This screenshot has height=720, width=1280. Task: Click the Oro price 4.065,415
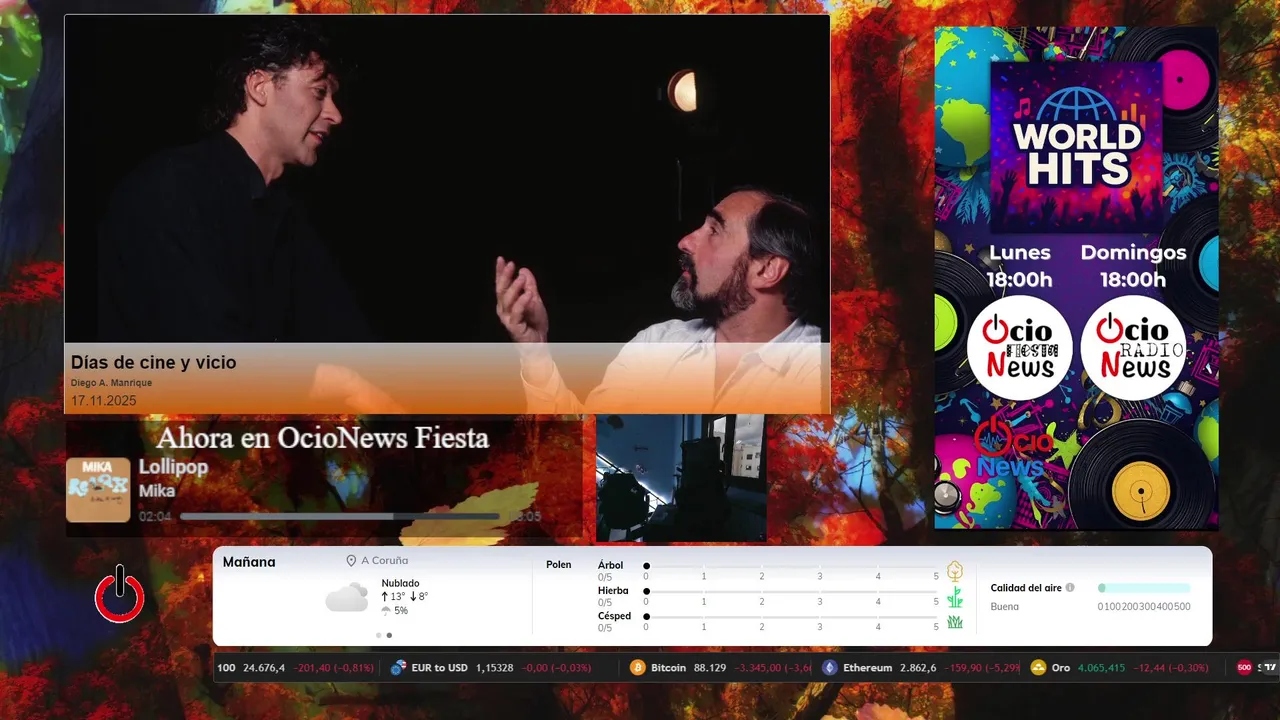point(1101,668)
